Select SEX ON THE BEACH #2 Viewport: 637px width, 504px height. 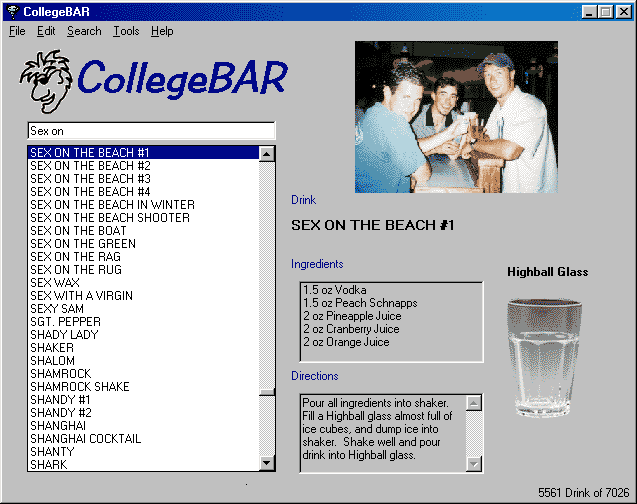pyautogui.click(x=143, y=166)
